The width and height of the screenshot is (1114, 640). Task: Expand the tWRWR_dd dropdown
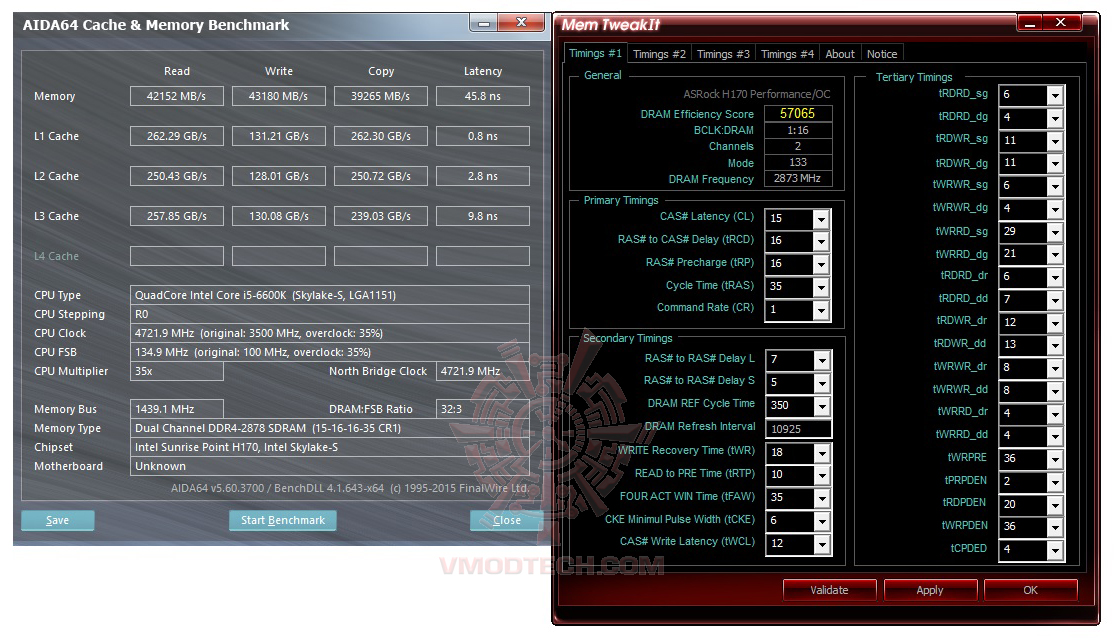pyautogui.click(x=1055, y=391)
